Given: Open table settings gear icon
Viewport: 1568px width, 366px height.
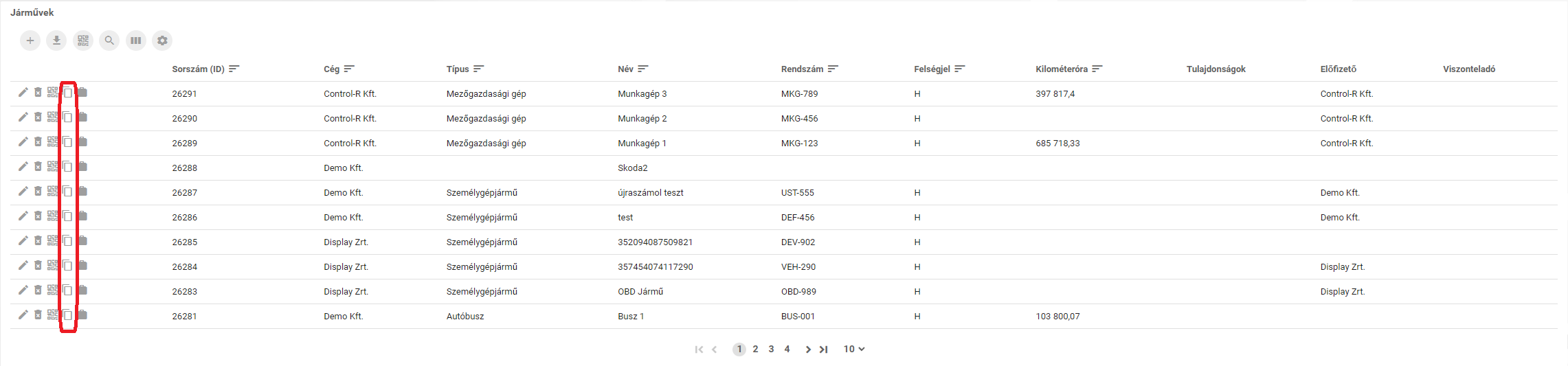Looking at the screenshot, I should 162,41.
